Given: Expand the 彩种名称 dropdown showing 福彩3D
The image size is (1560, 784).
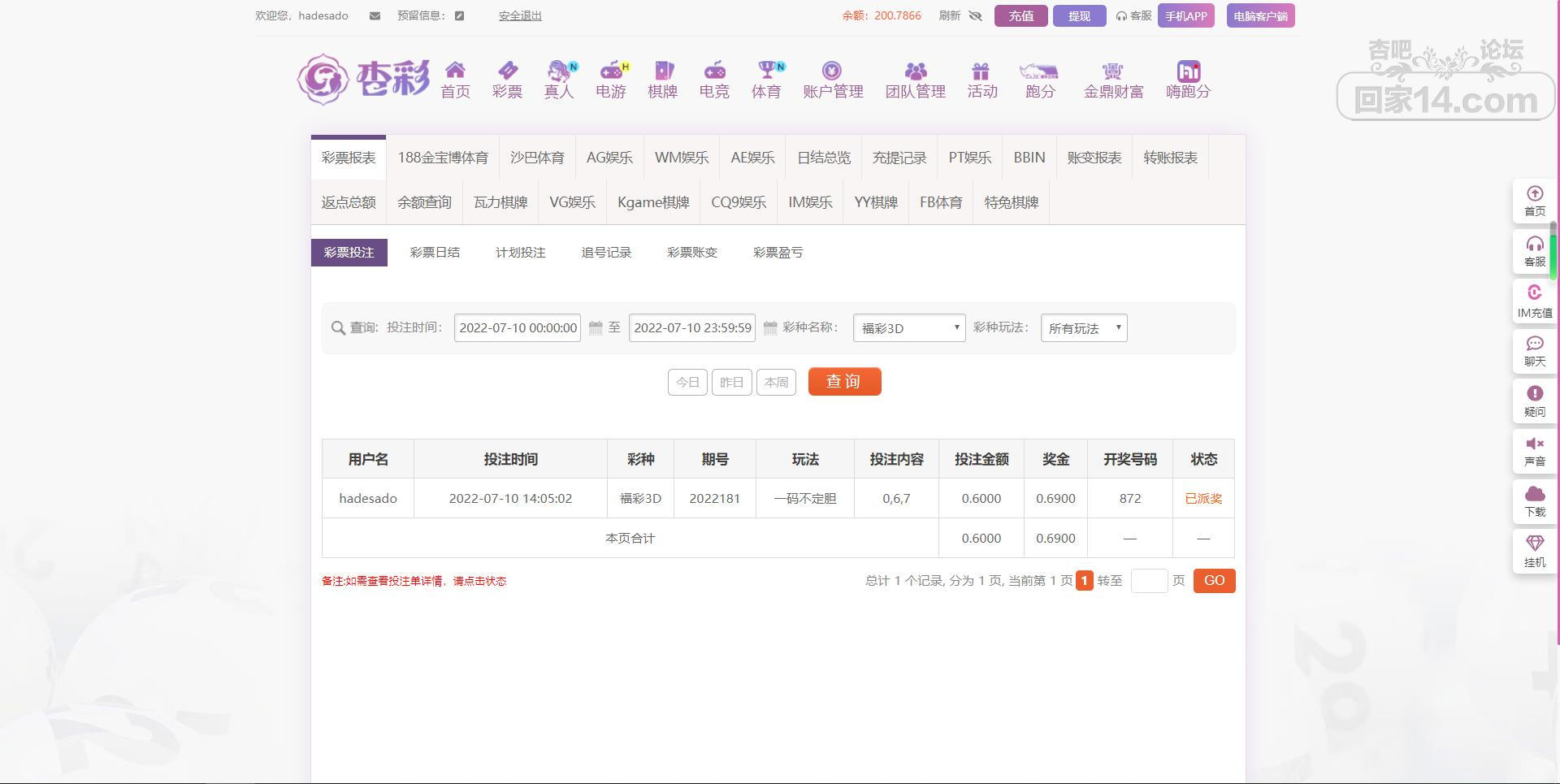Looking at the screenshot, I should 908,328.
